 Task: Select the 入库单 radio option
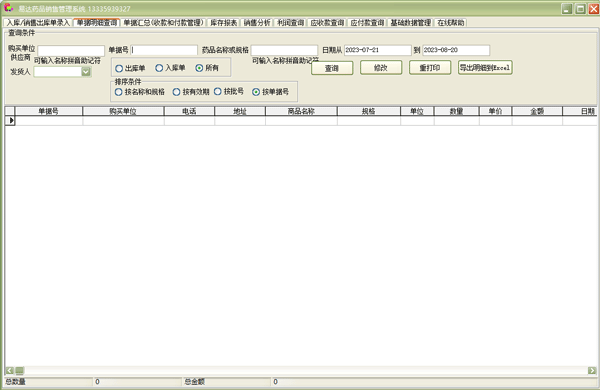pos(170,68)
